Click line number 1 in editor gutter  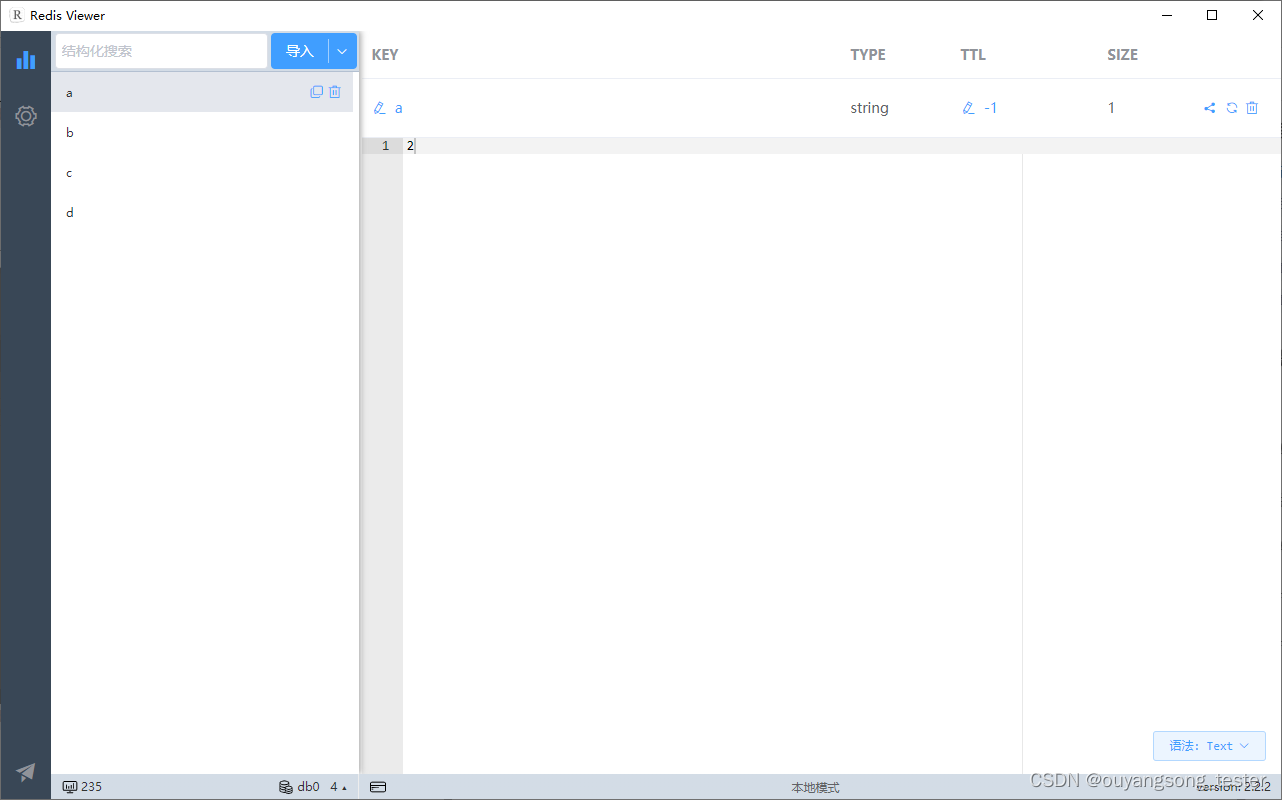click(386, 146)
